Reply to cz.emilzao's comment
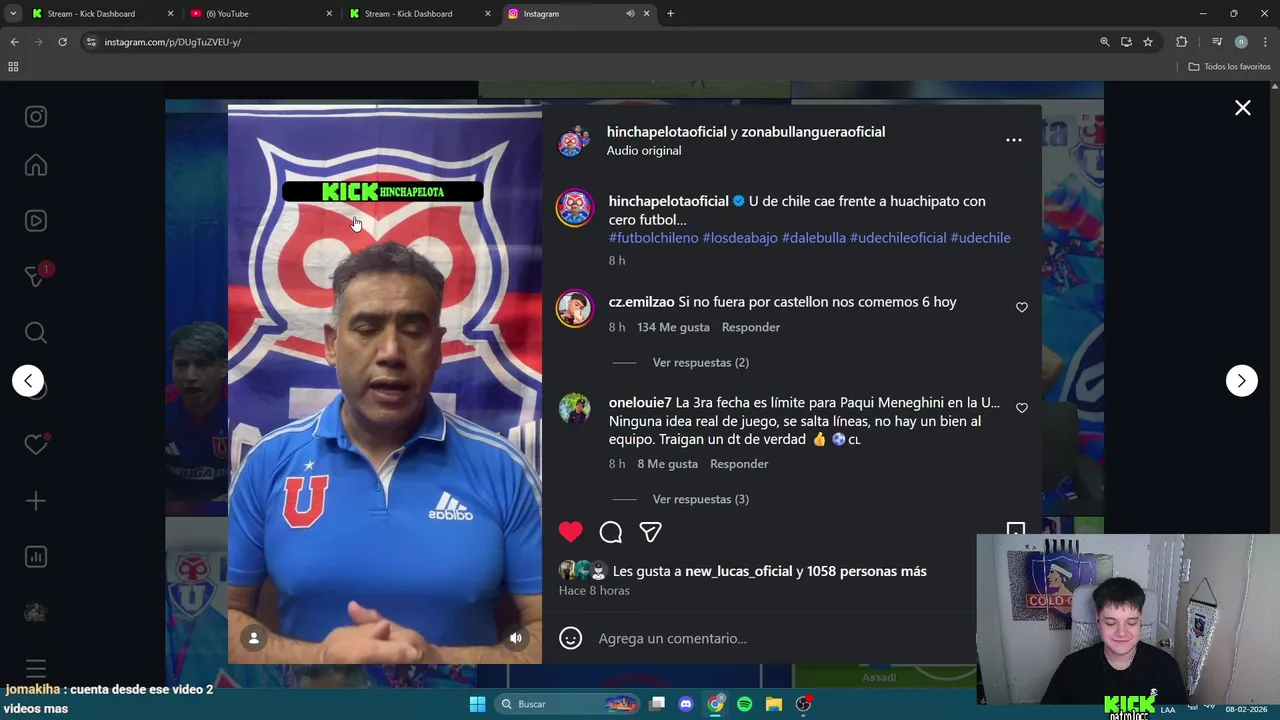The image size is (1280, 720). pyautogui.click(x=751, y=327)
